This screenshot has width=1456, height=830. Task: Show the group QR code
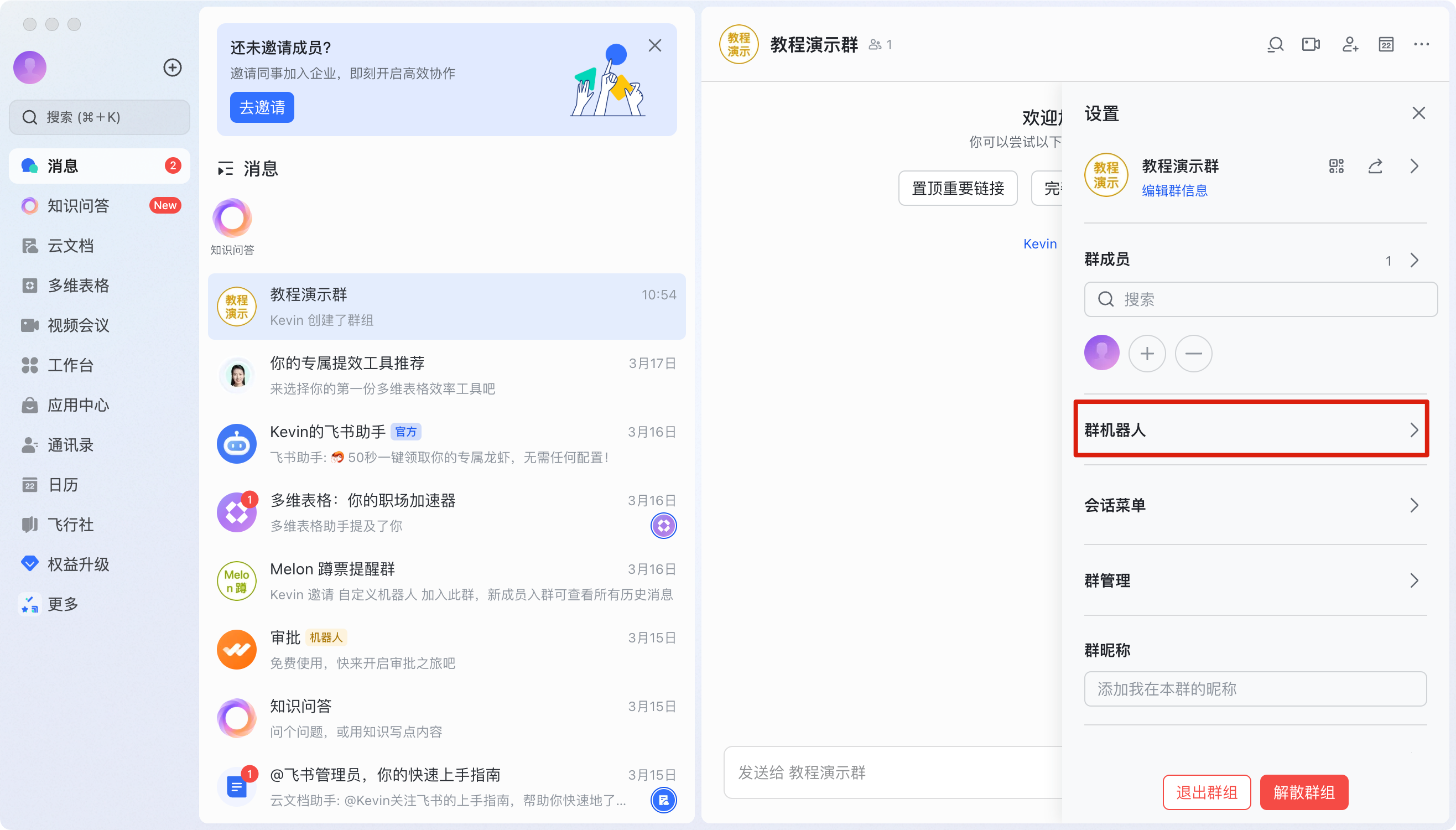[x=1337, y=167]
